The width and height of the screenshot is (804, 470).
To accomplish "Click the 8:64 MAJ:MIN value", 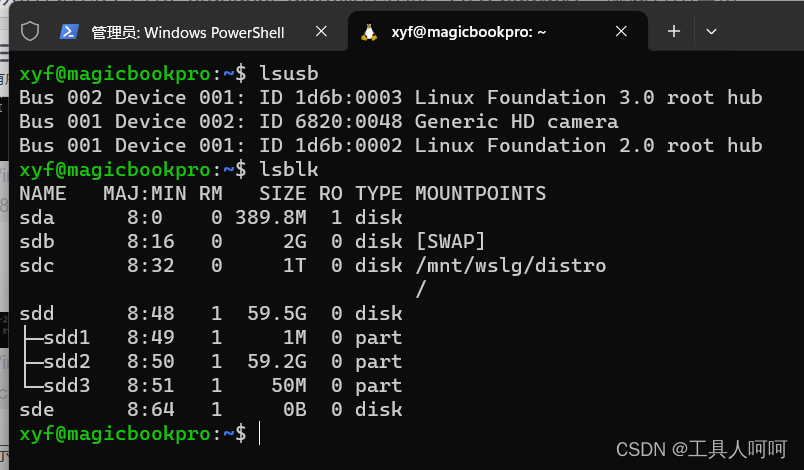I will click(x=151, y=410).
